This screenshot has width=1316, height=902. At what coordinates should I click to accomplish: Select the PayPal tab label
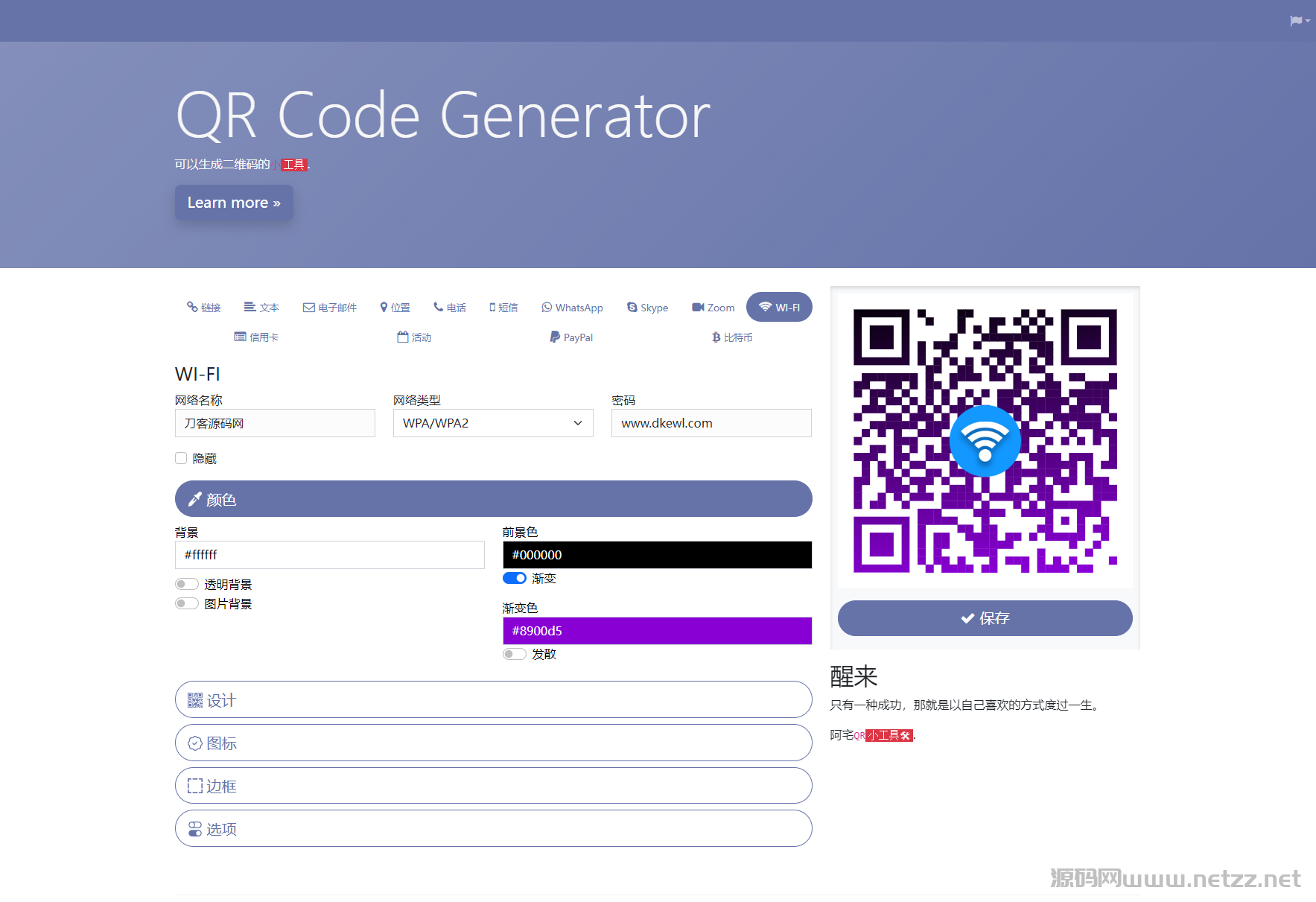[x=578, y=337]
